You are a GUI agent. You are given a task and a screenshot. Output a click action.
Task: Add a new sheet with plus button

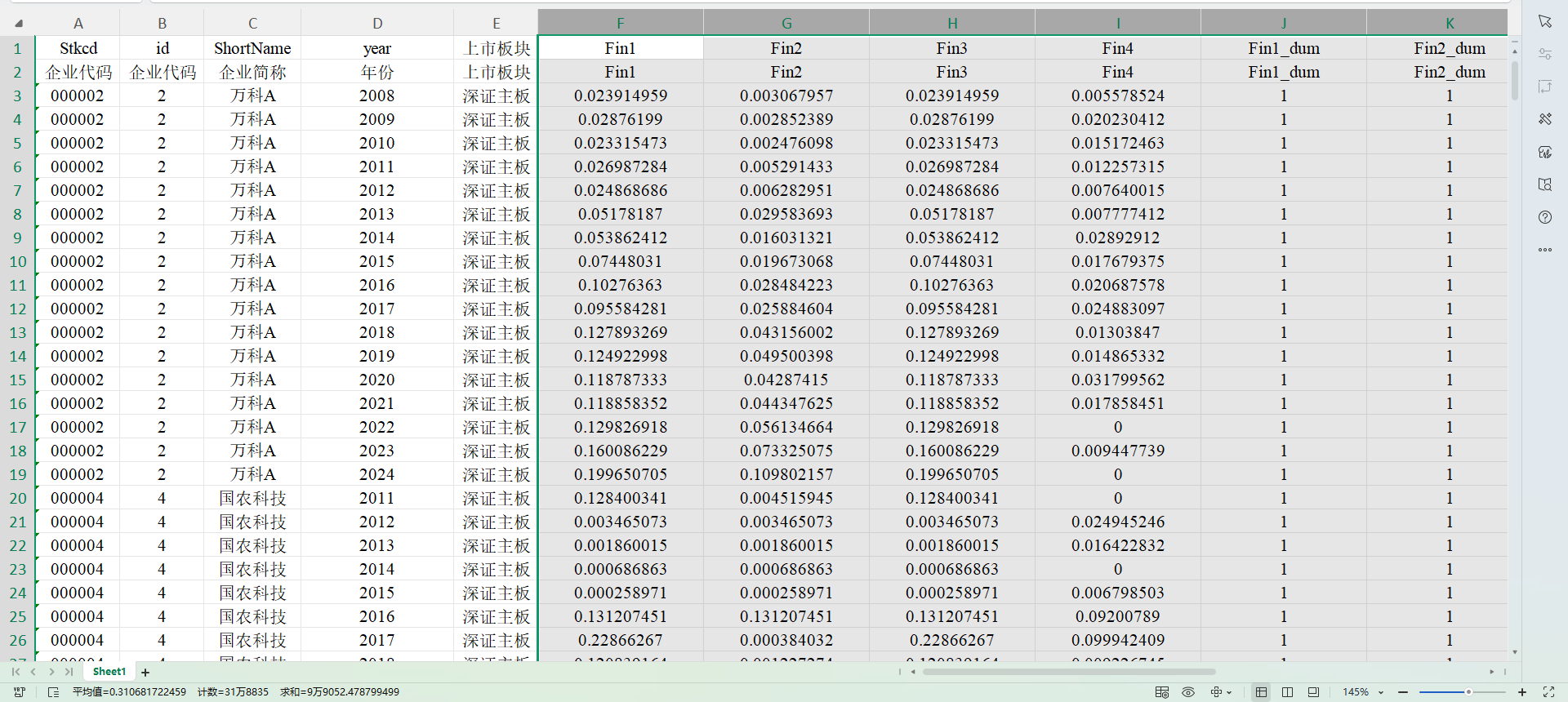[x=145, y=673]
